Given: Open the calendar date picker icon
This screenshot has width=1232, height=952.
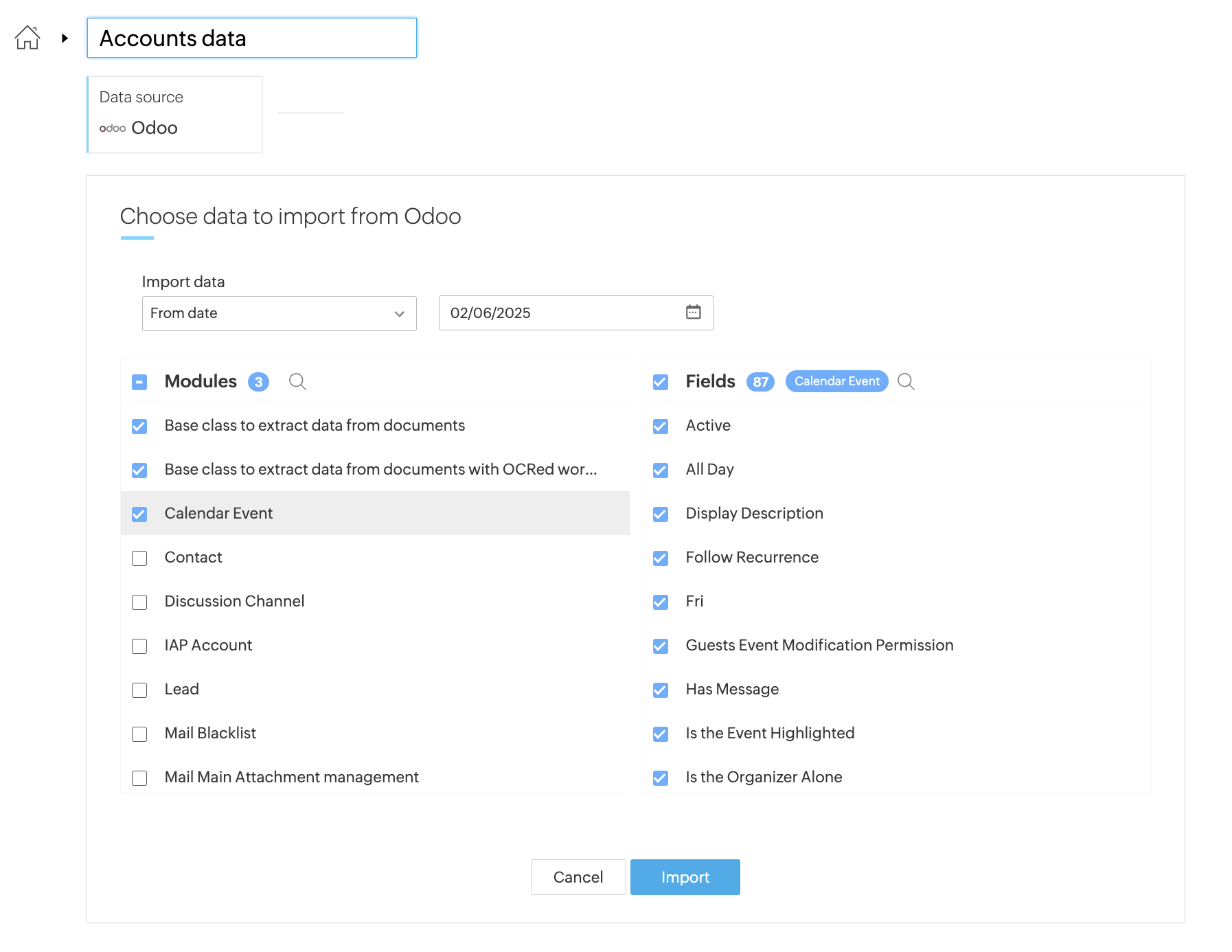Looking at the screenshot, I should pyautogui.click(x=693, y=313).
